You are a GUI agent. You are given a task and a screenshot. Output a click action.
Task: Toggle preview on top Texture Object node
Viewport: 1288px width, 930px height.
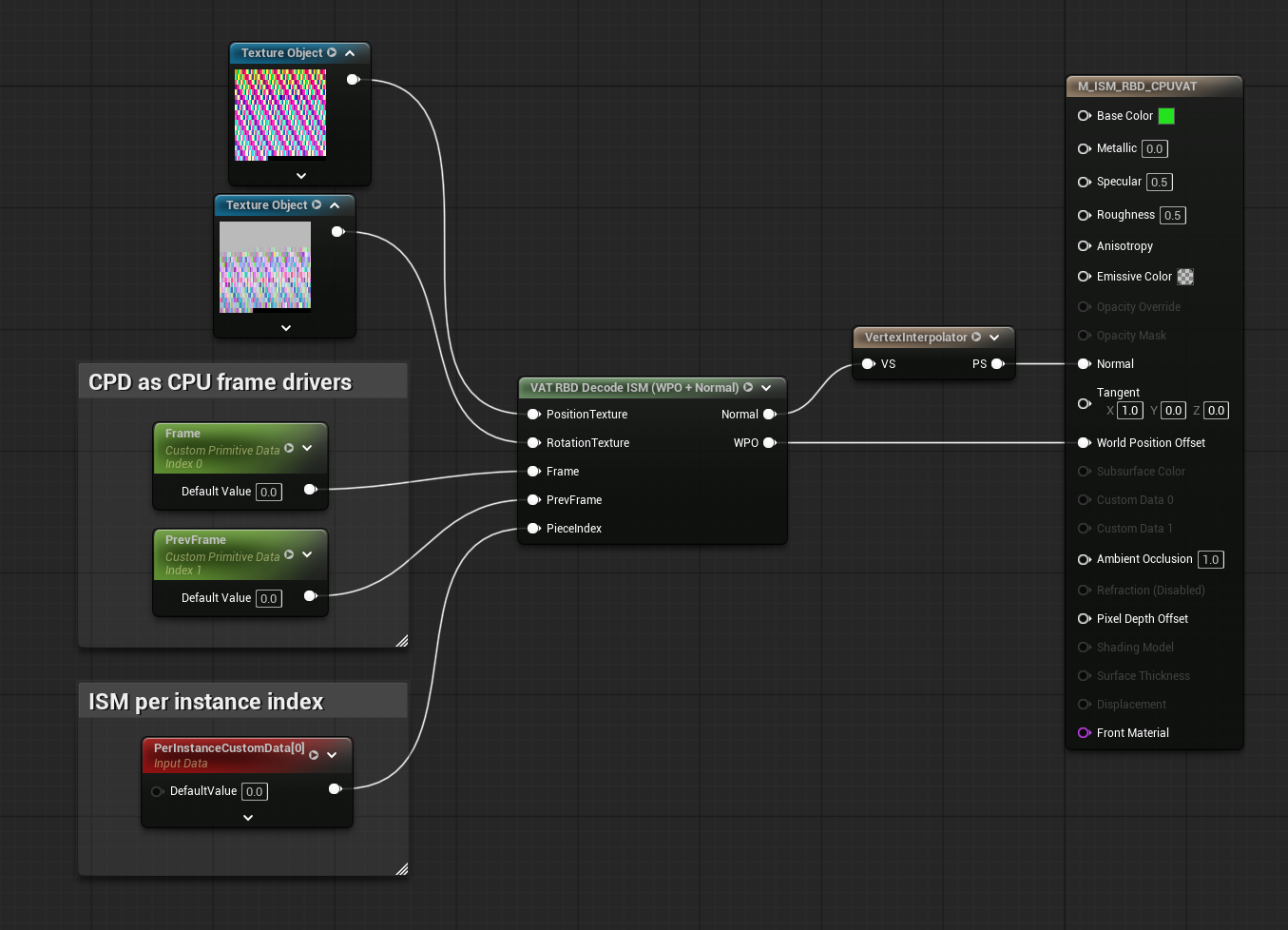pyautogui.click(x=332, y=53)
